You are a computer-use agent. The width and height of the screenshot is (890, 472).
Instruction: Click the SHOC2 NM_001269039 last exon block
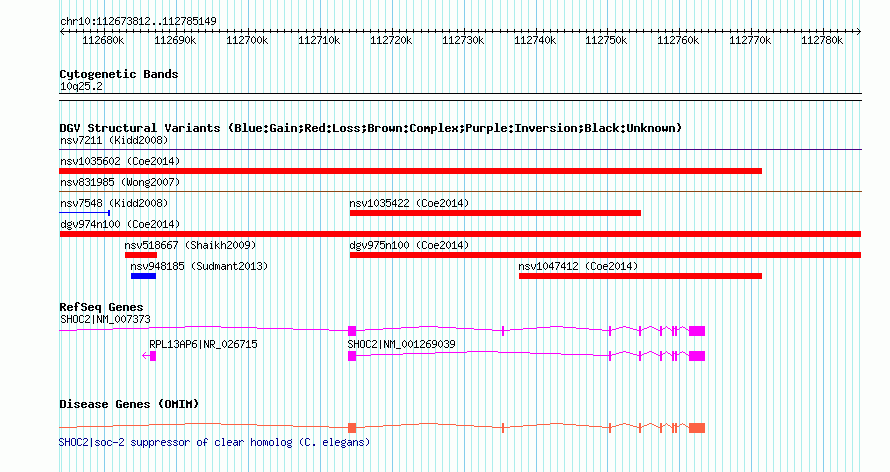697,356
